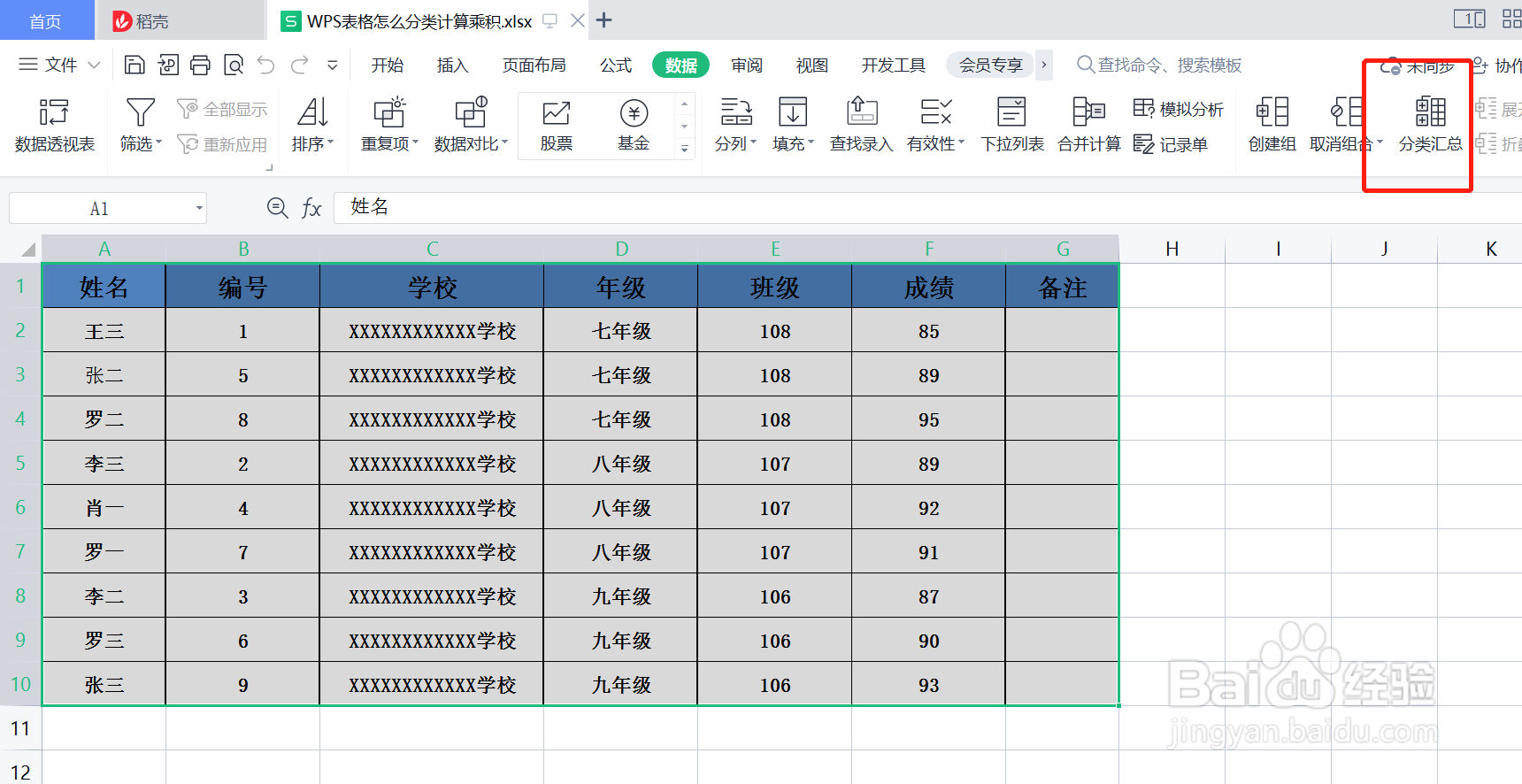Select the 数据 ribbon tab
1522x784 pixels.
coord(680,65)
